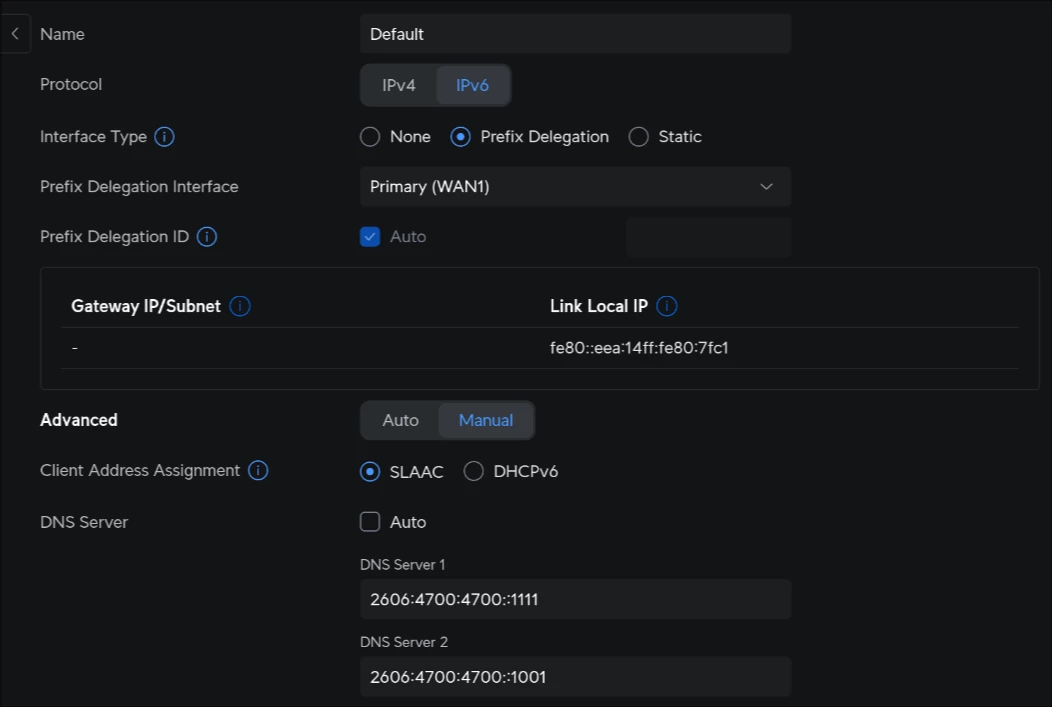This screenshot has height=707, width=1052.
Task: Click the Name input field
Action: tap(575, 34)
